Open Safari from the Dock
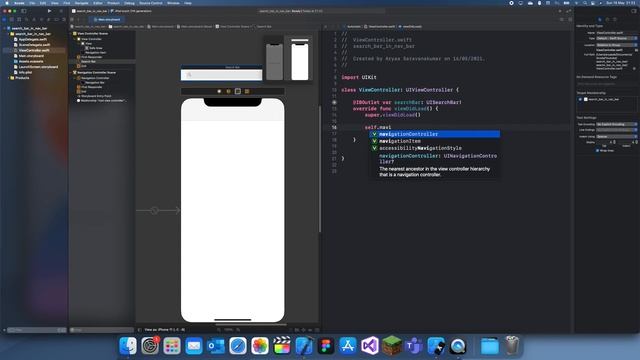This screenshot has width=640, height=360. [238, 346]
